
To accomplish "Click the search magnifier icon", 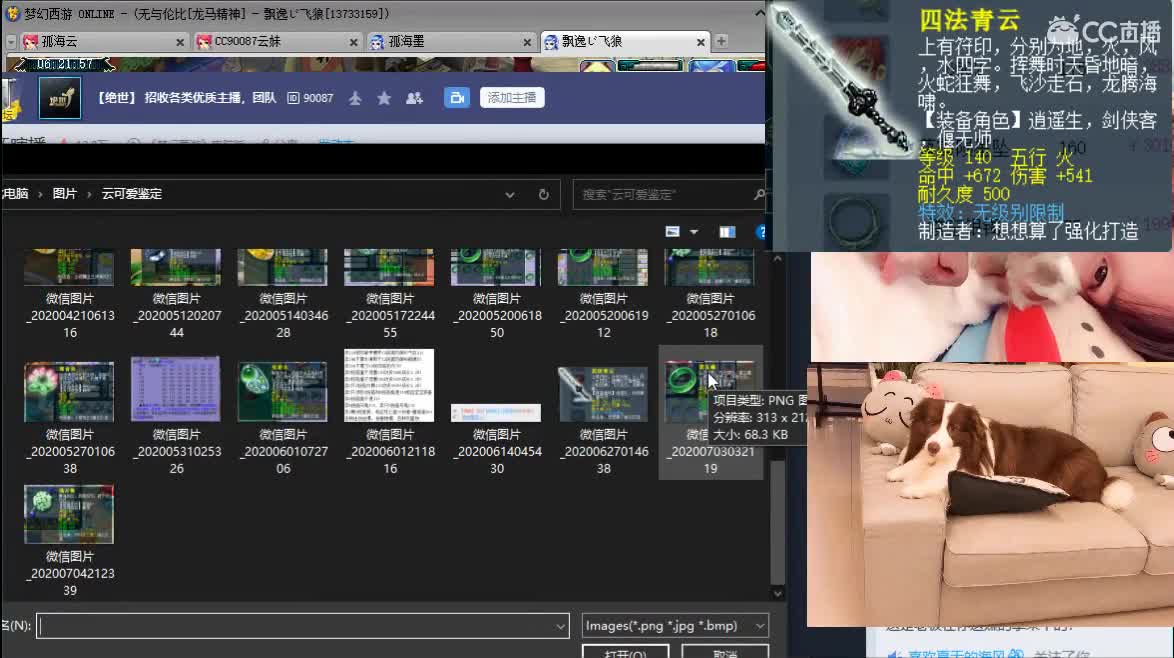I will (x=759, y=195).
